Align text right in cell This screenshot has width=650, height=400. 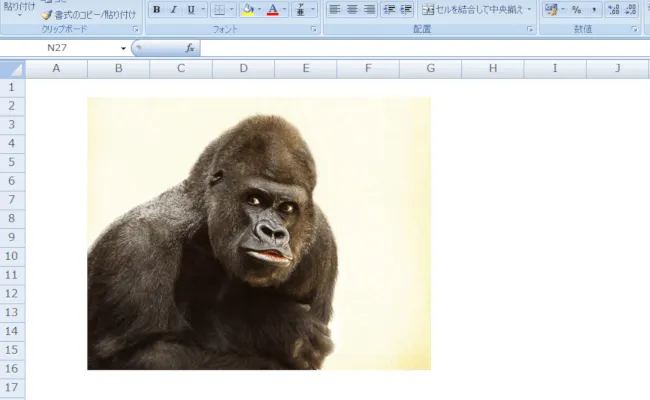point(369,10)
